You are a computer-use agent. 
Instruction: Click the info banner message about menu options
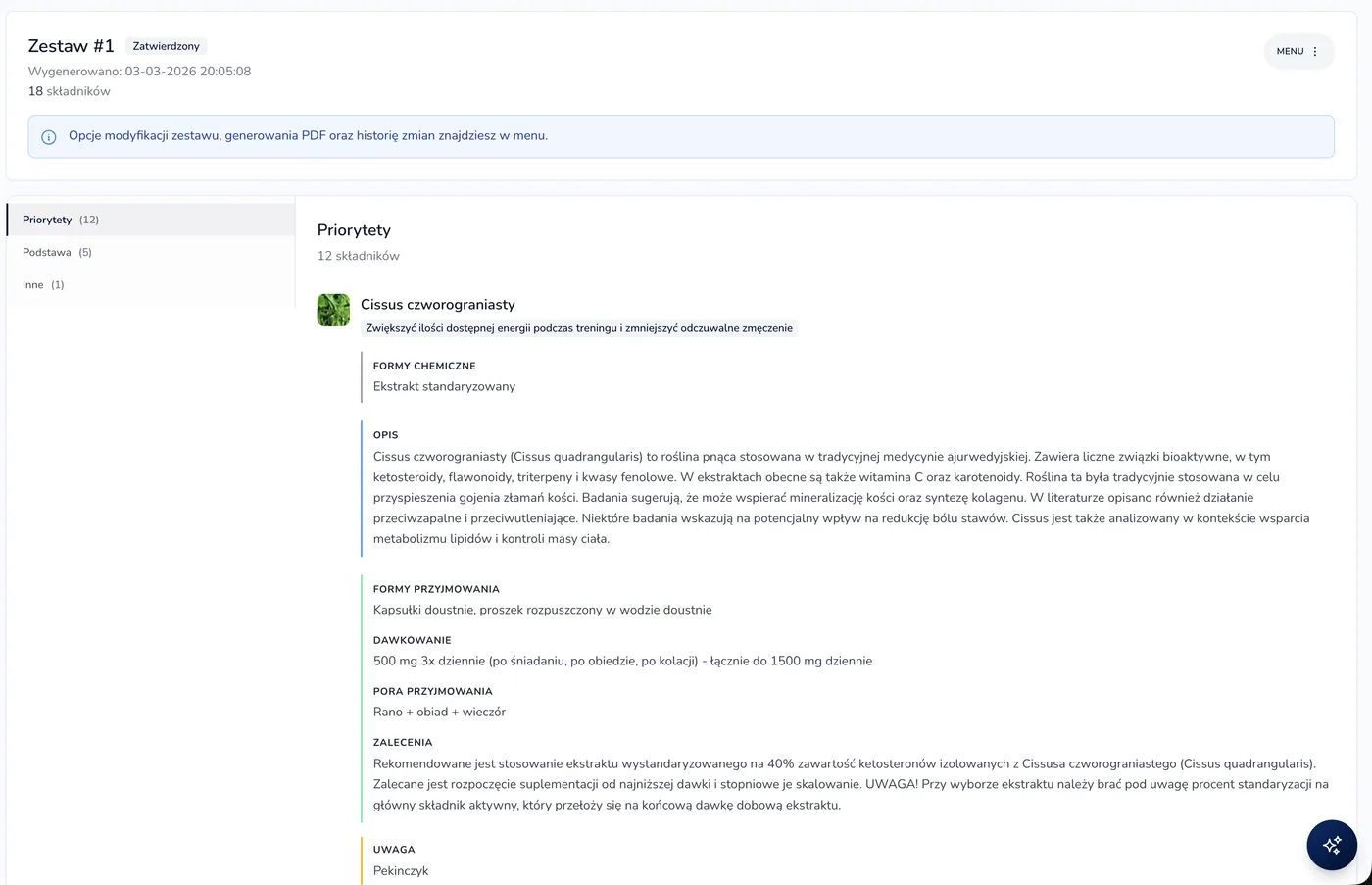(x=308, y=136)
